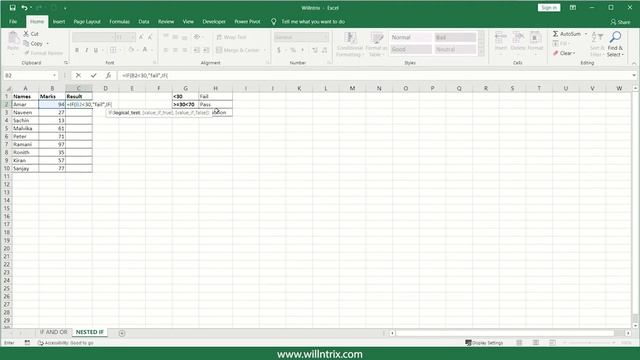Open the number format dropdown

(326, 37)
